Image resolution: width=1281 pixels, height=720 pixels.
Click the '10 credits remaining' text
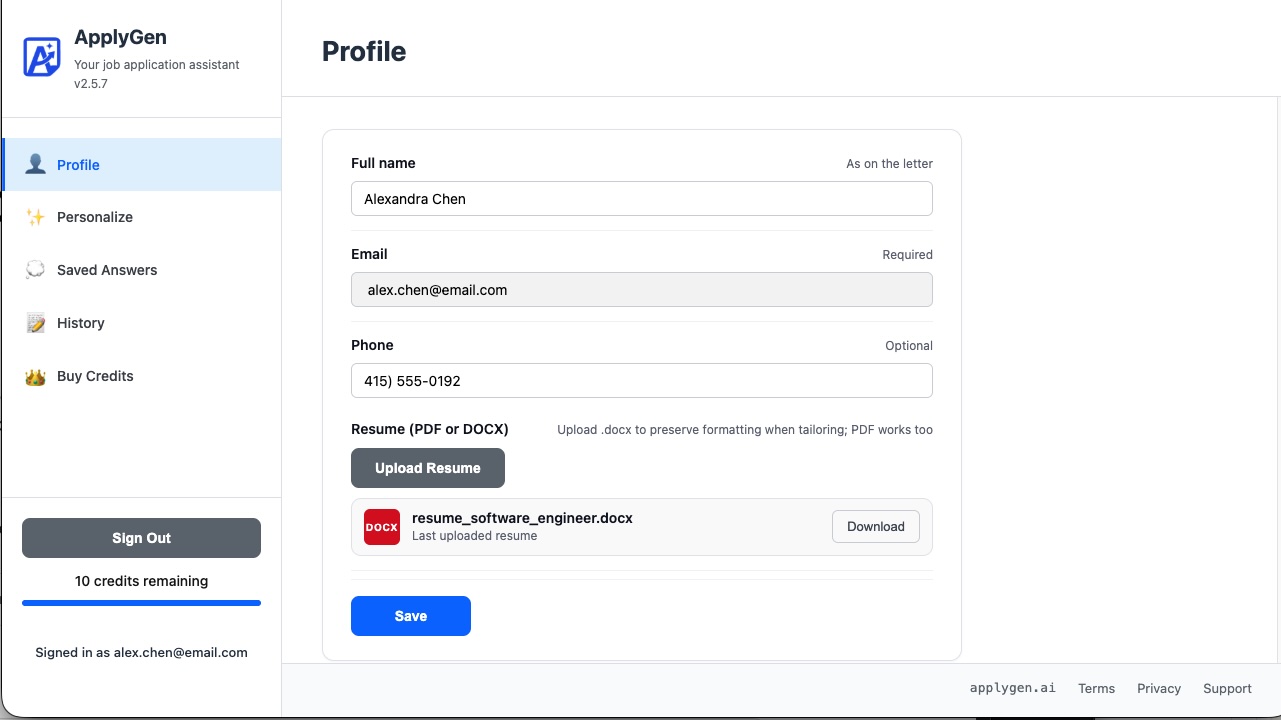[142, 581]
